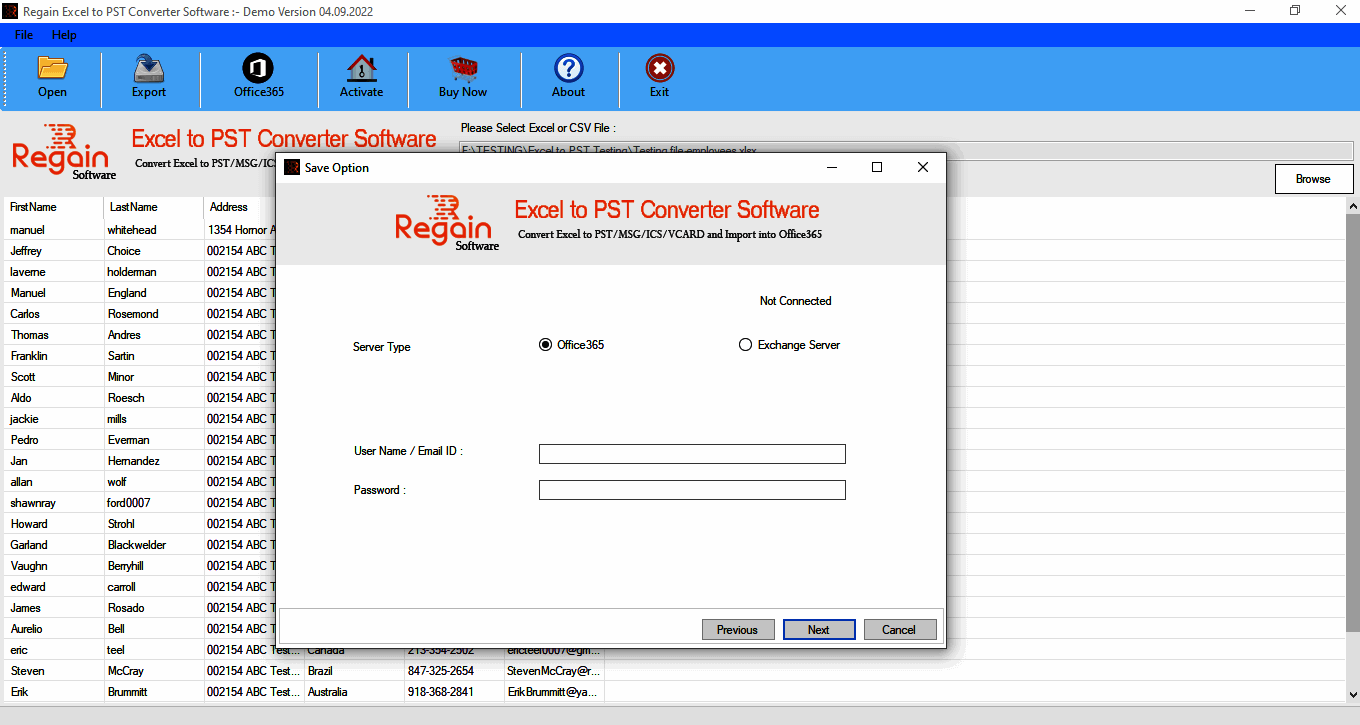The image size is (1360, 725).
Task: Open a file using the Open toolbar icon
Action: point(52,69)
